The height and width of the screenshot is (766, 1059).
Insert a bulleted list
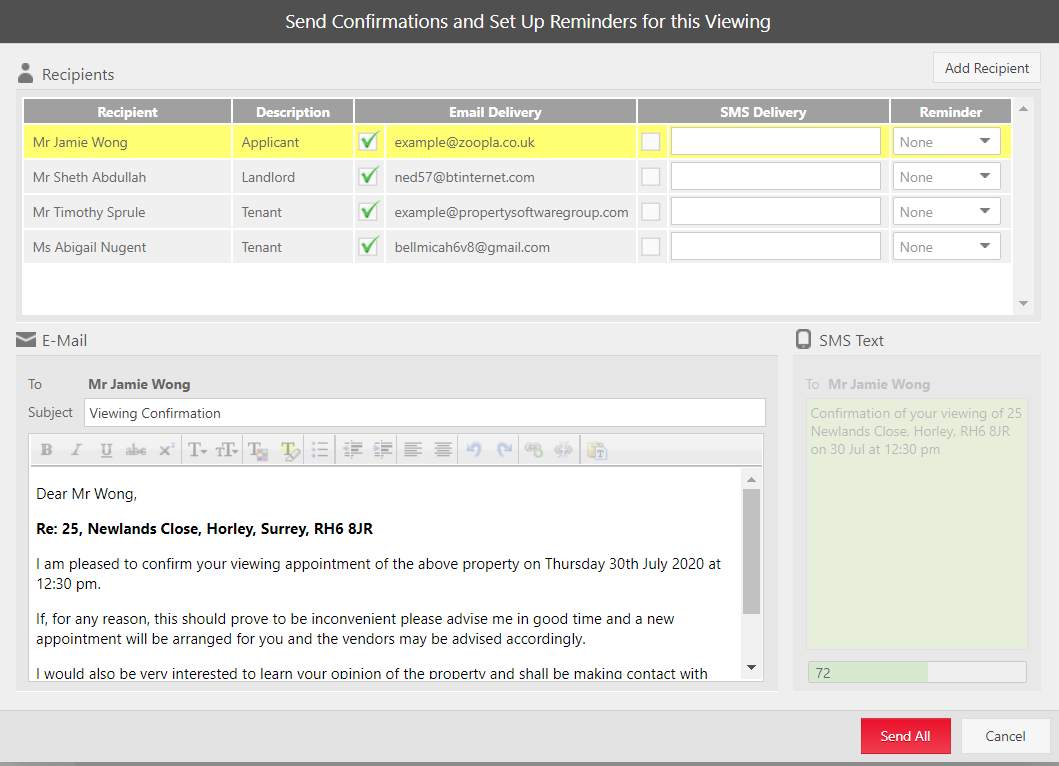click(x=320, y=450)
